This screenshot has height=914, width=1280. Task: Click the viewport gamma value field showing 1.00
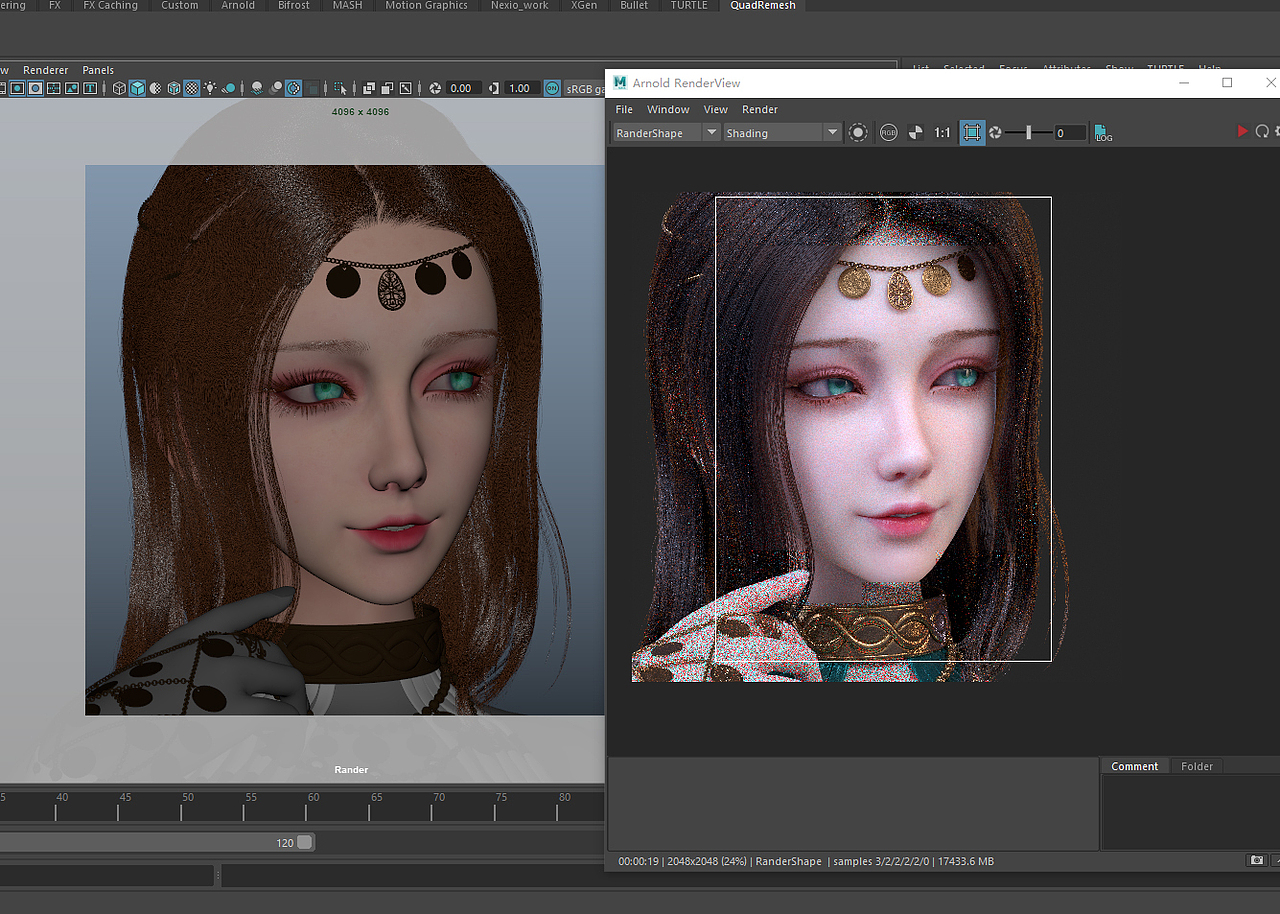point(519,88)
